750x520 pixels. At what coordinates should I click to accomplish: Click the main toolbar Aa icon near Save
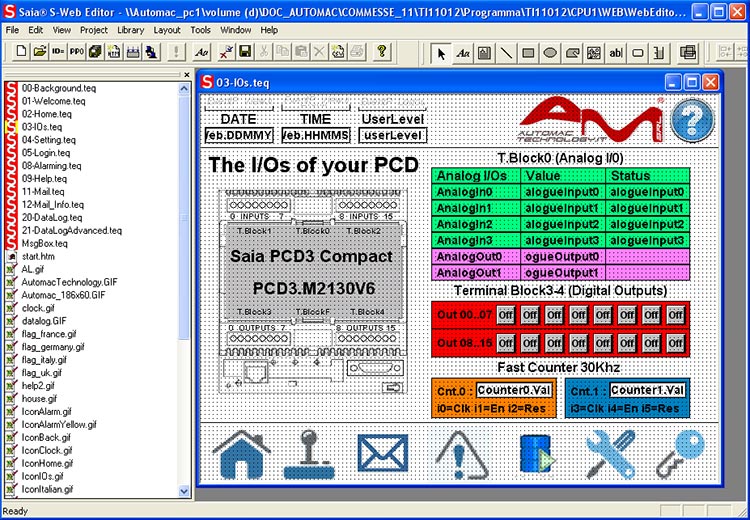[x=202, y=51]
